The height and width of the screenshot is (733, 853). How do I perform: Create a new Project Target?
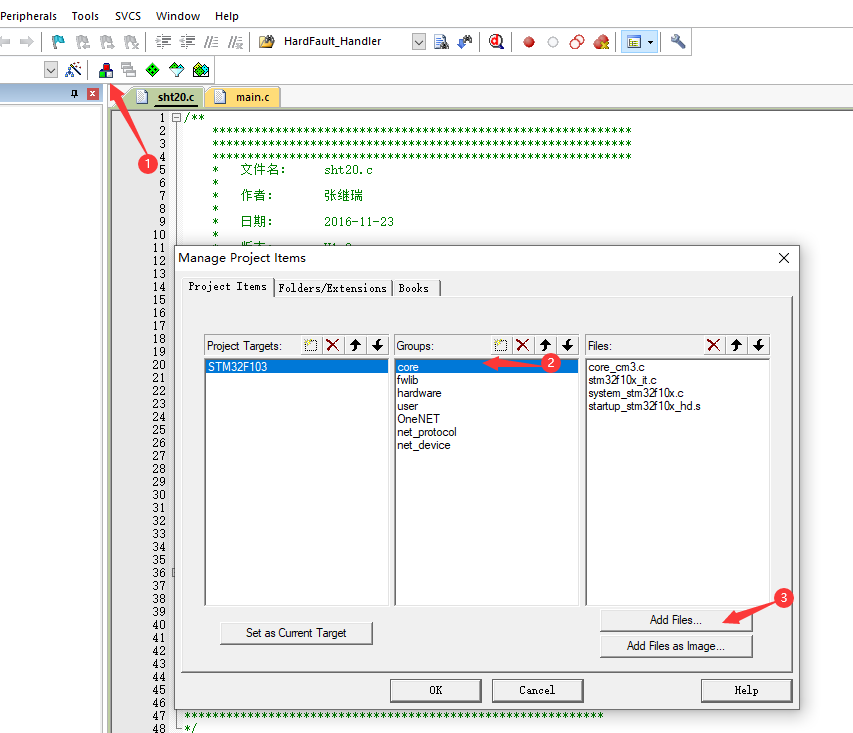coord(311,345)
